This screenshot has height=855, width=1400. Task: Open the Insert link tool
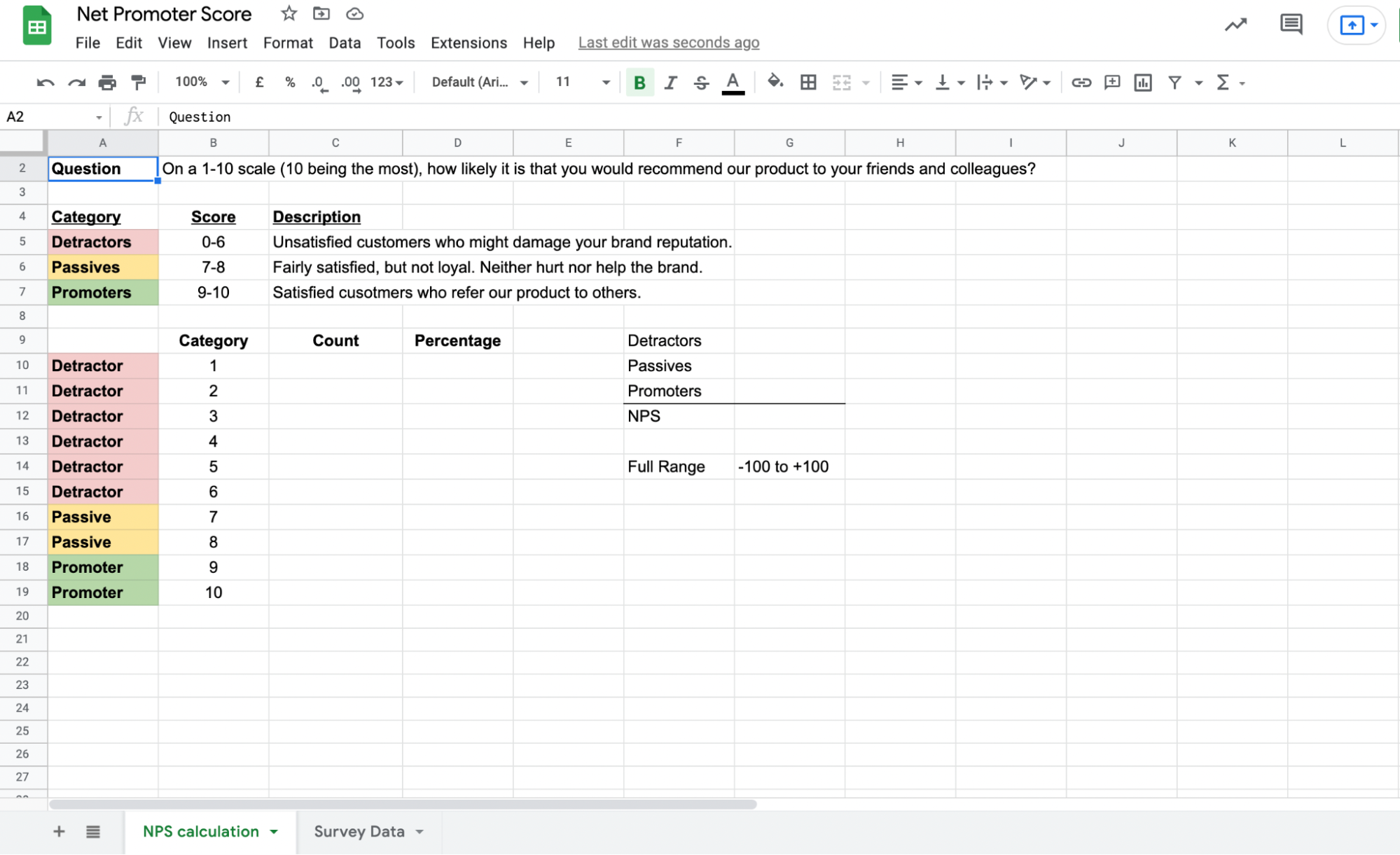coord(1081,82)
